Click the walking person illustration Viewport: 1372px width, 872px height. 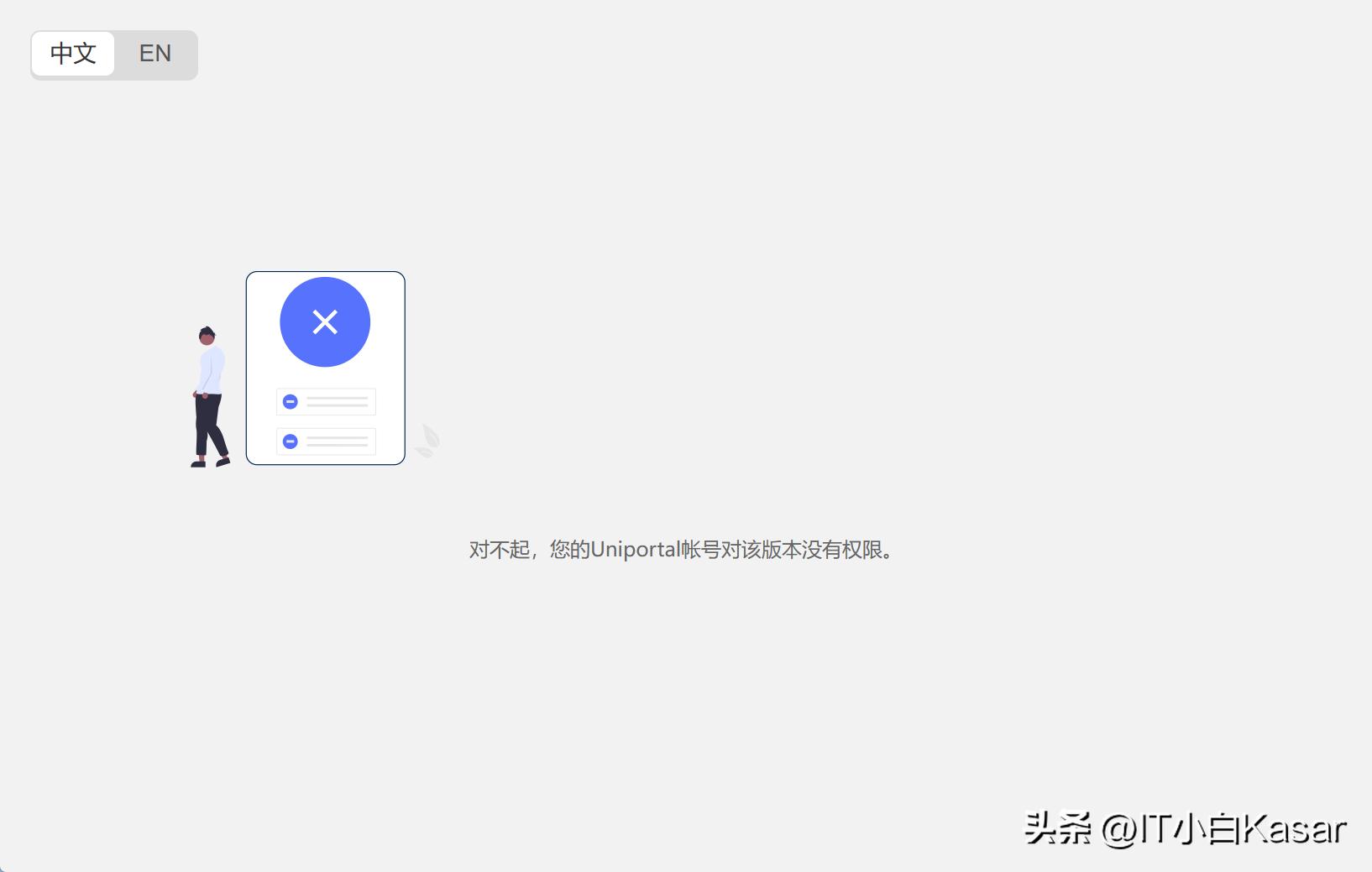point(209,393)
